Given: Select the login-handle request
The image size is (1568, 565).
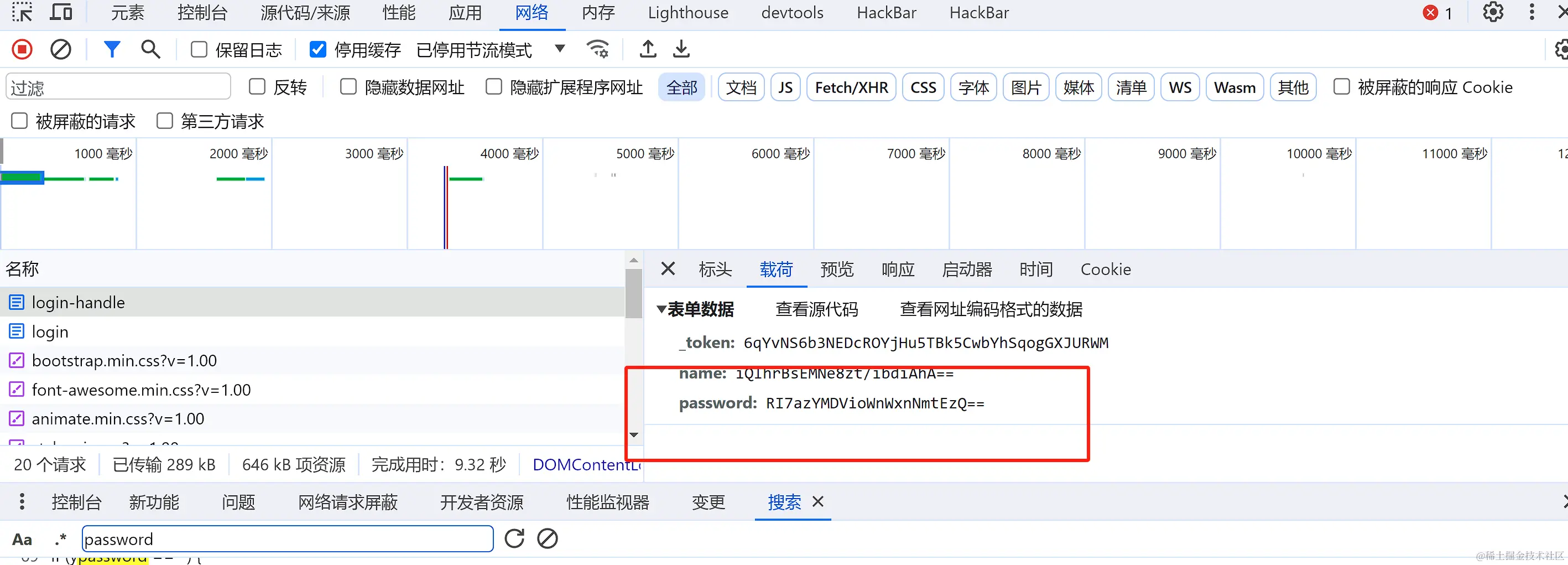Looking at the screenshot, I should (x=79, y=302).
